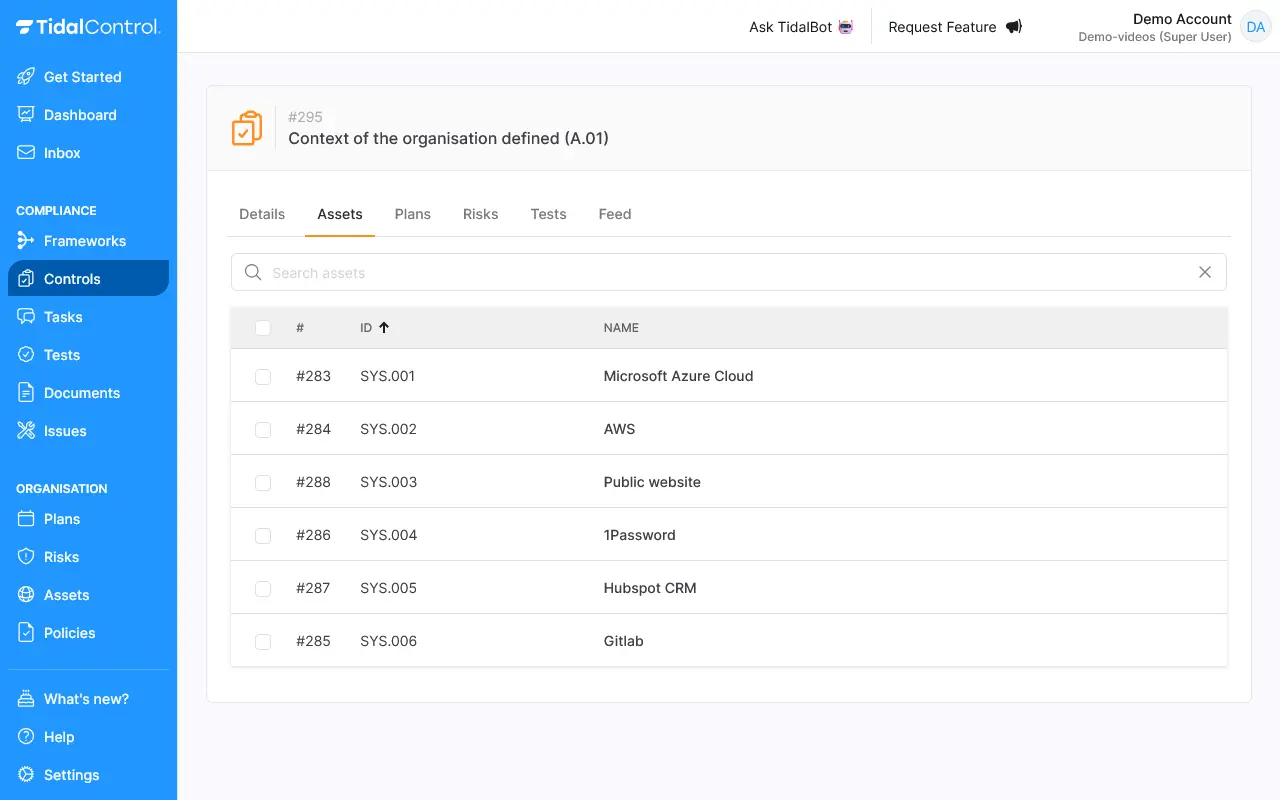Click Ask TidalBot button
This screenshot has width=1280, height=800.
(802, 27)
